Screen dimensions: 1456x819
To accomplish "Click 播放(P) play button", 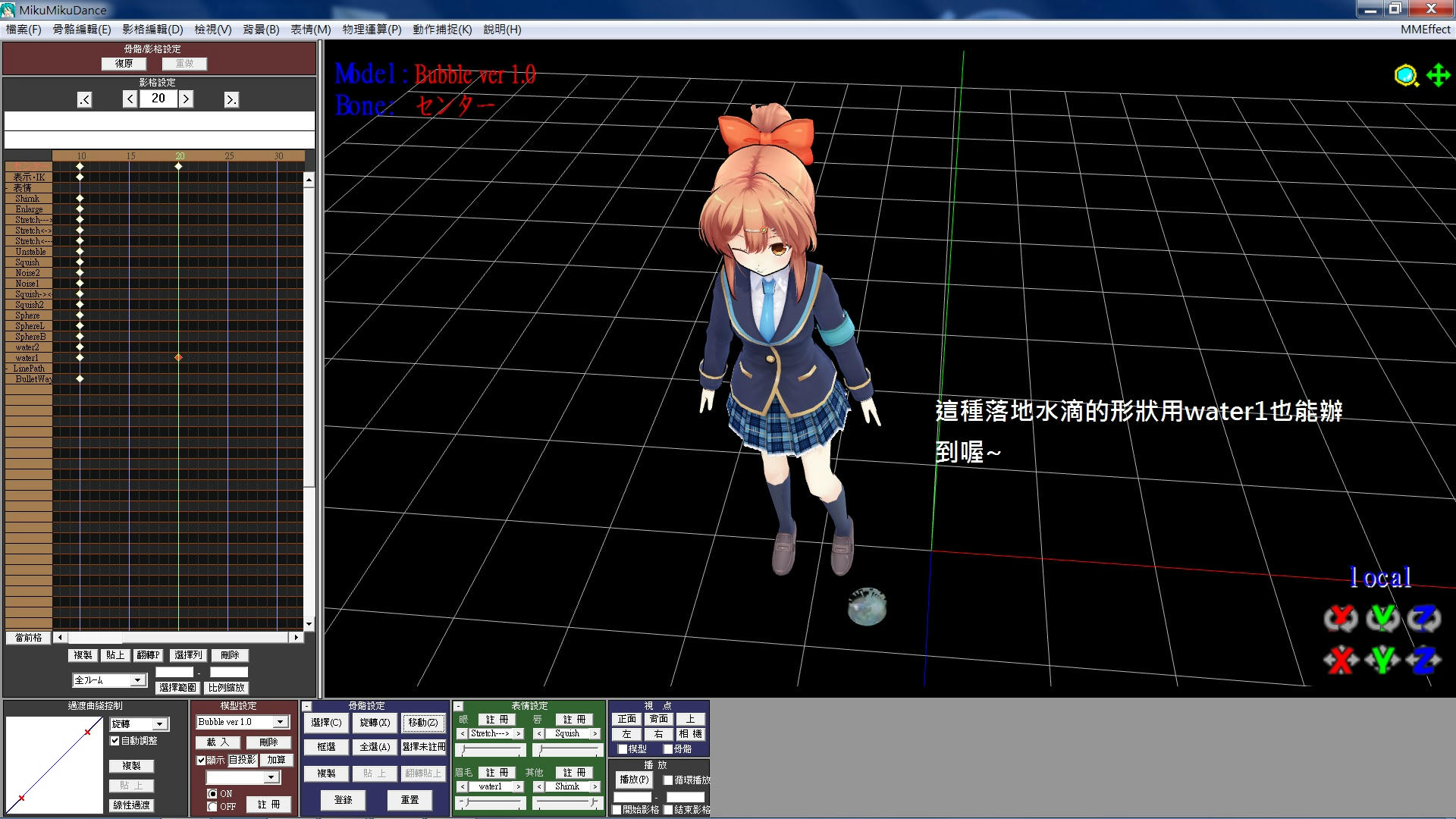I will pos(634,780).
